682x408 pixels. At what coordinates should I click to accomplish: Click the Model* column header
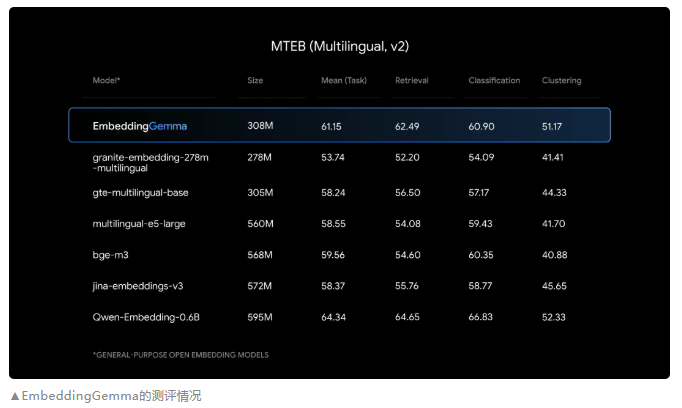(x=106, y=80)
